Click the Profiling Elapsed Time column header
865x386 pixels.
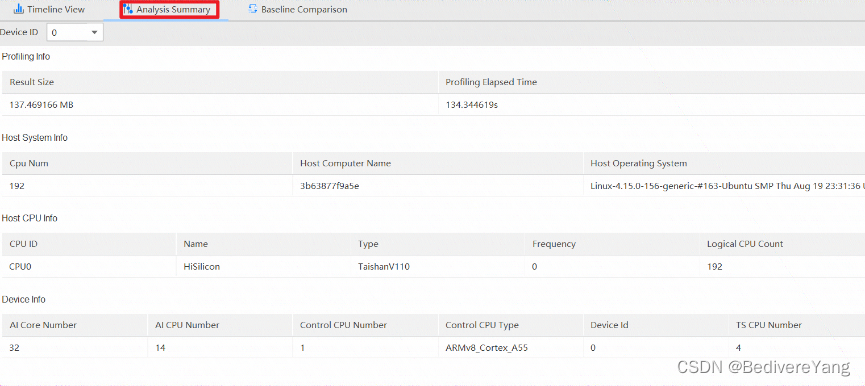(x=491, y=82)
